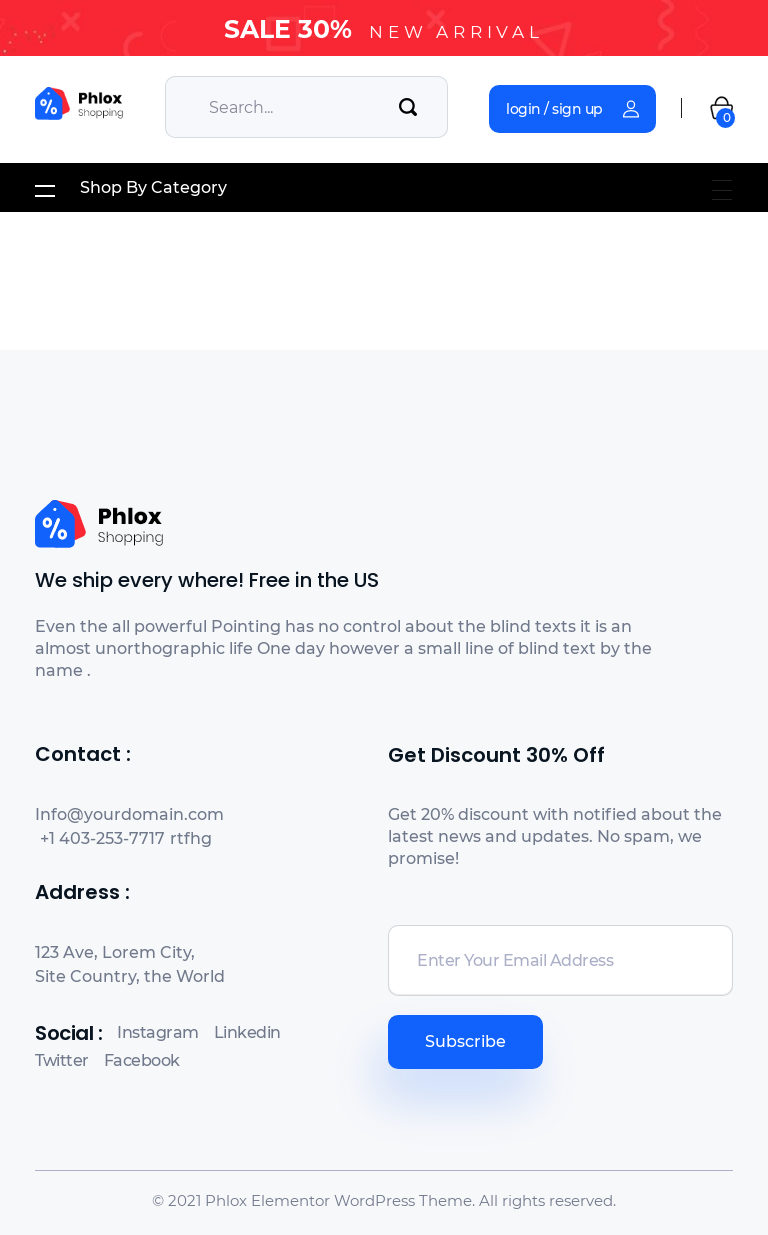
Task: Click the cart item count badge
Action: click(x=726, y=118)
